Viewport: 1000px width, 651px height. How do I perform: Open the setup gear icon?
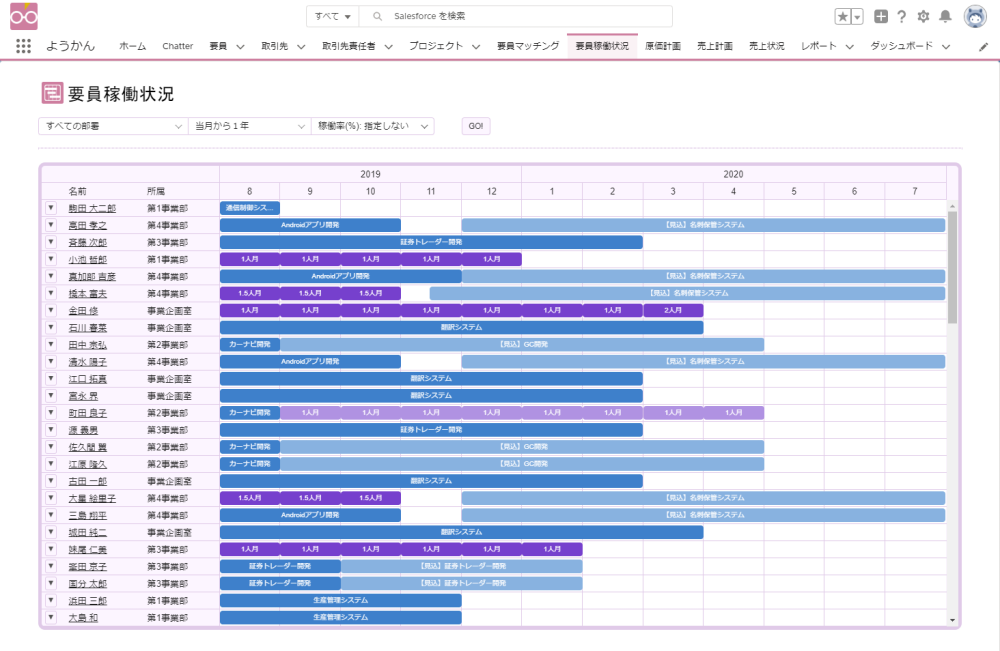[923, 17]
